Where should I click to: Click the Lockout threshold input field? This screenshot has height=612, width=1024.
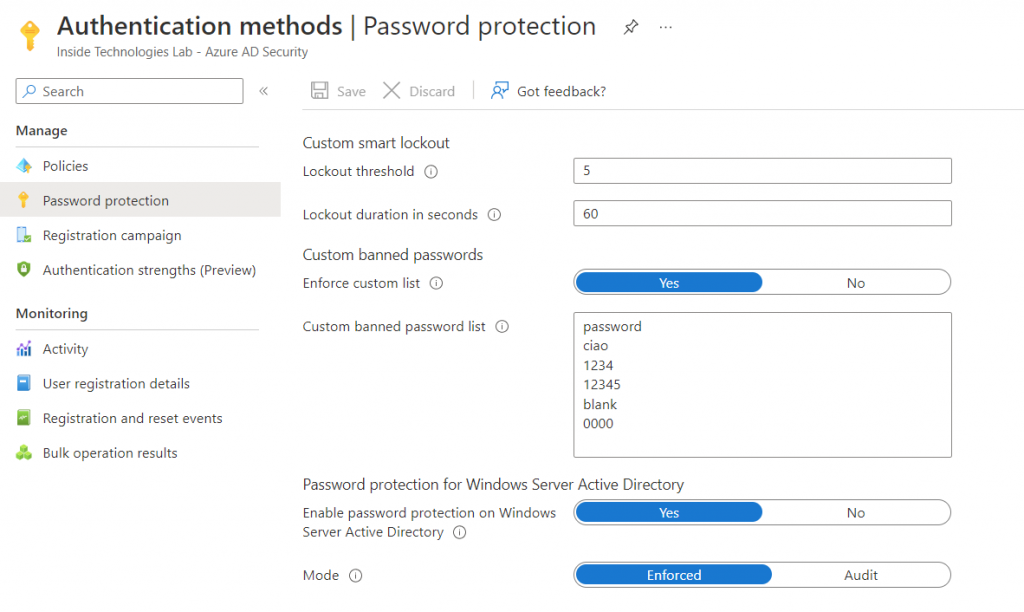click(x=762, y=171)
